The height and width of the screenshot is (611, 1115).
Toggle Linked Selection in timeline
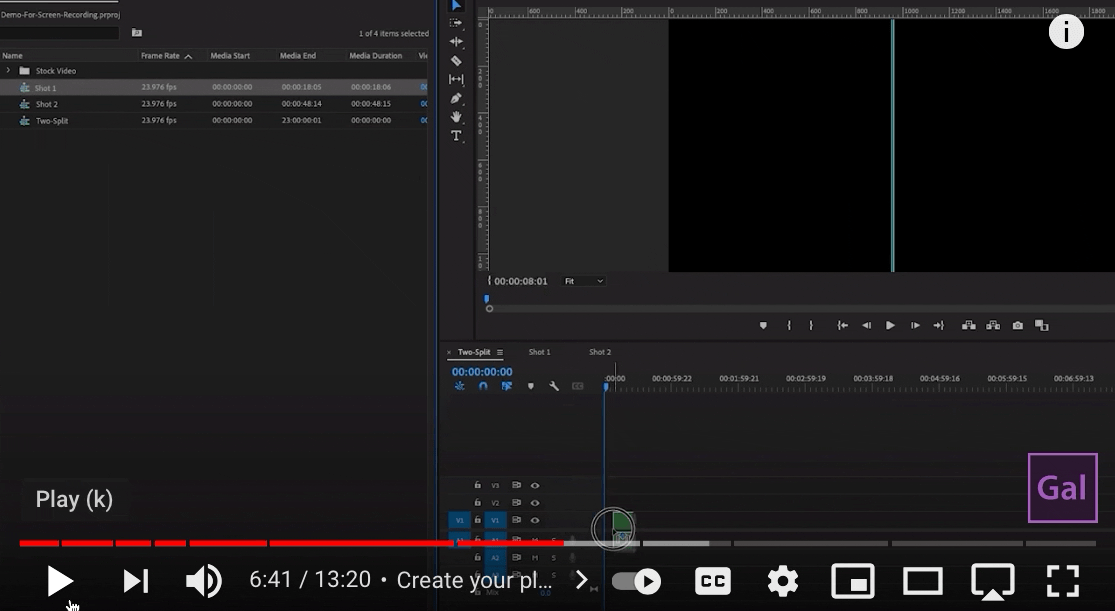[506, 386]
